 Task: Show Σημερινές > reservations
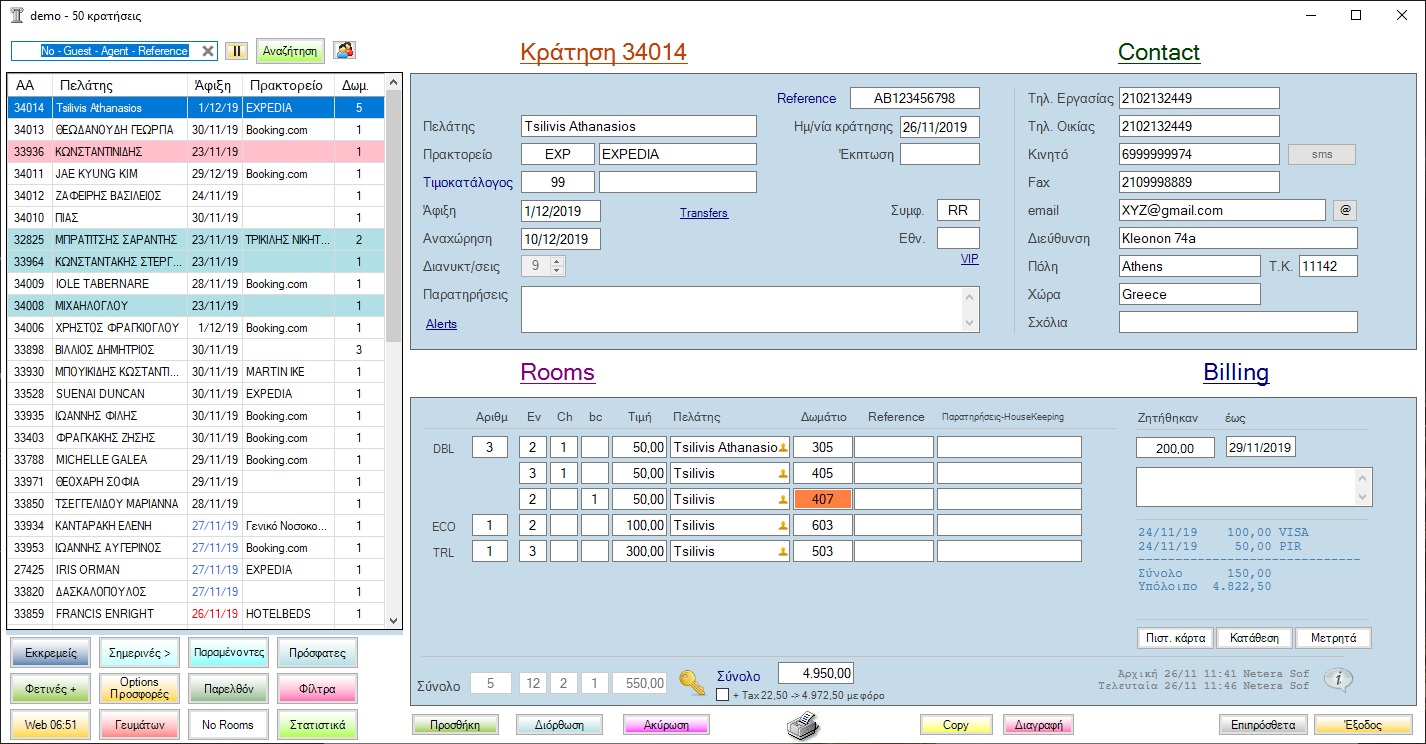(139, 653)
